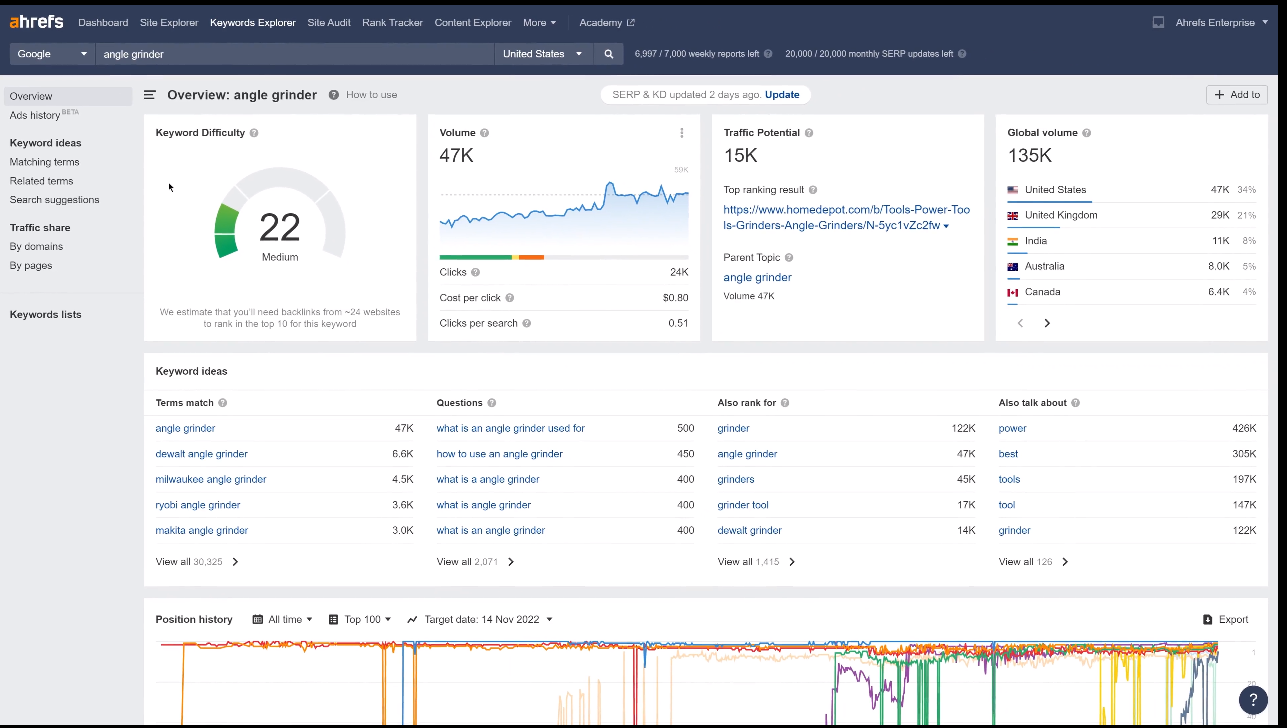Go to next countries page arrow

click(x=1047, y=323)
